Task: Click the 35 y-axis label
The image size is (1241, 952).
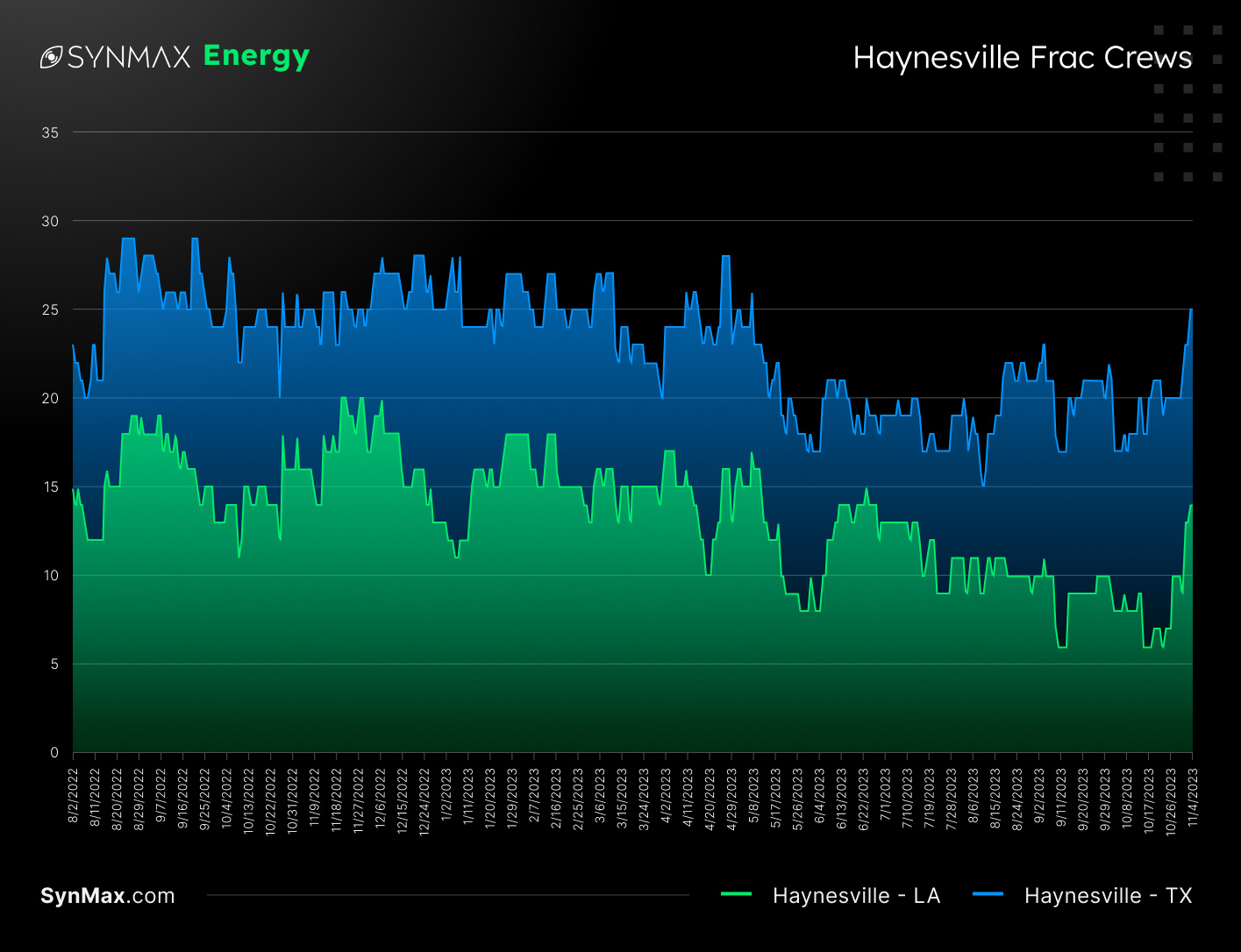Action: (50, 132)
